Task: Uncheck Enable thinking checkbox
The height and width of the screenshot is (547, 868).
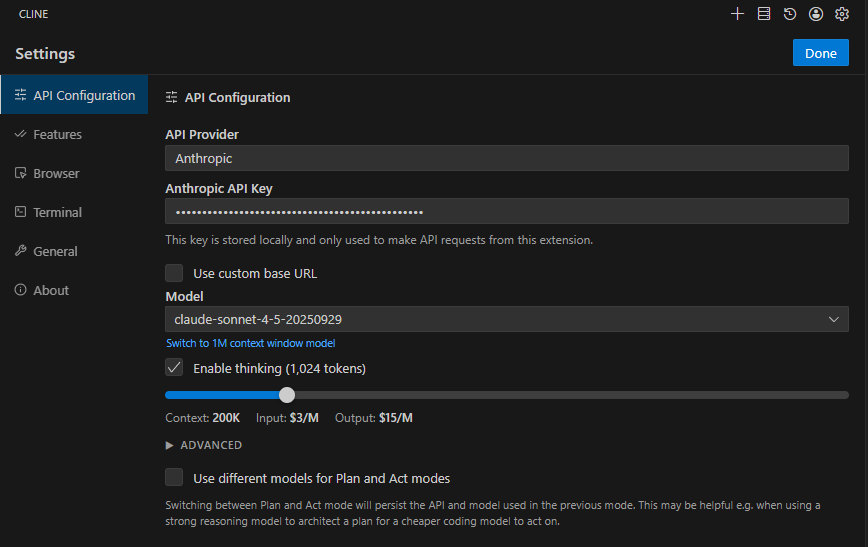Action: 174,368
